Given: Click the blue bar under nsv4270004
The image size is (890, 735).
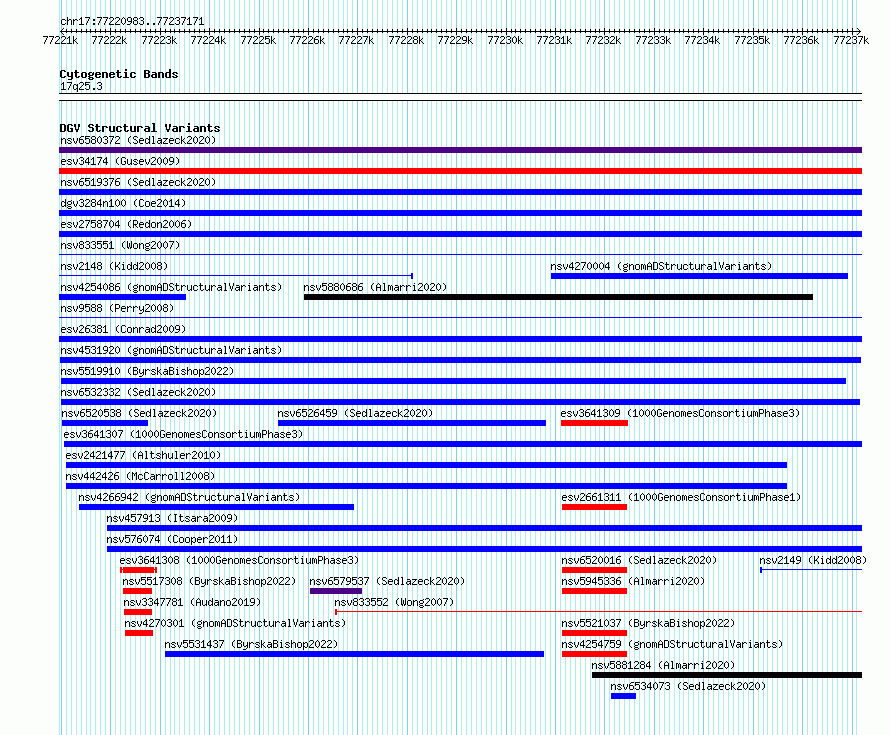Looking at the screenshot, I should [x=699, y=276].
